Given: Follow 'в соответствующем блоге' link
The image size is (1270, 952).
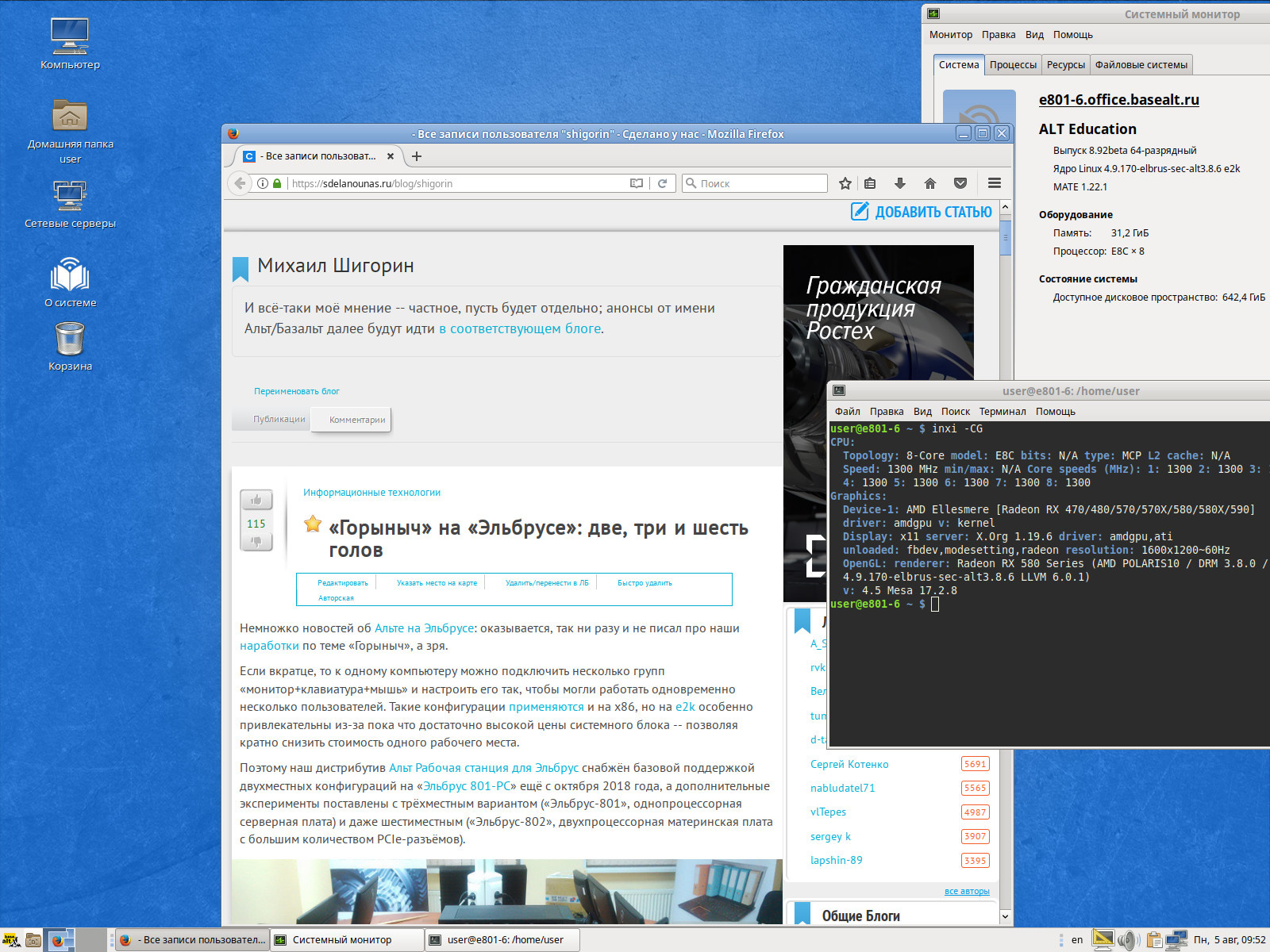Looking at the screenshot, I should coord(520,328).
